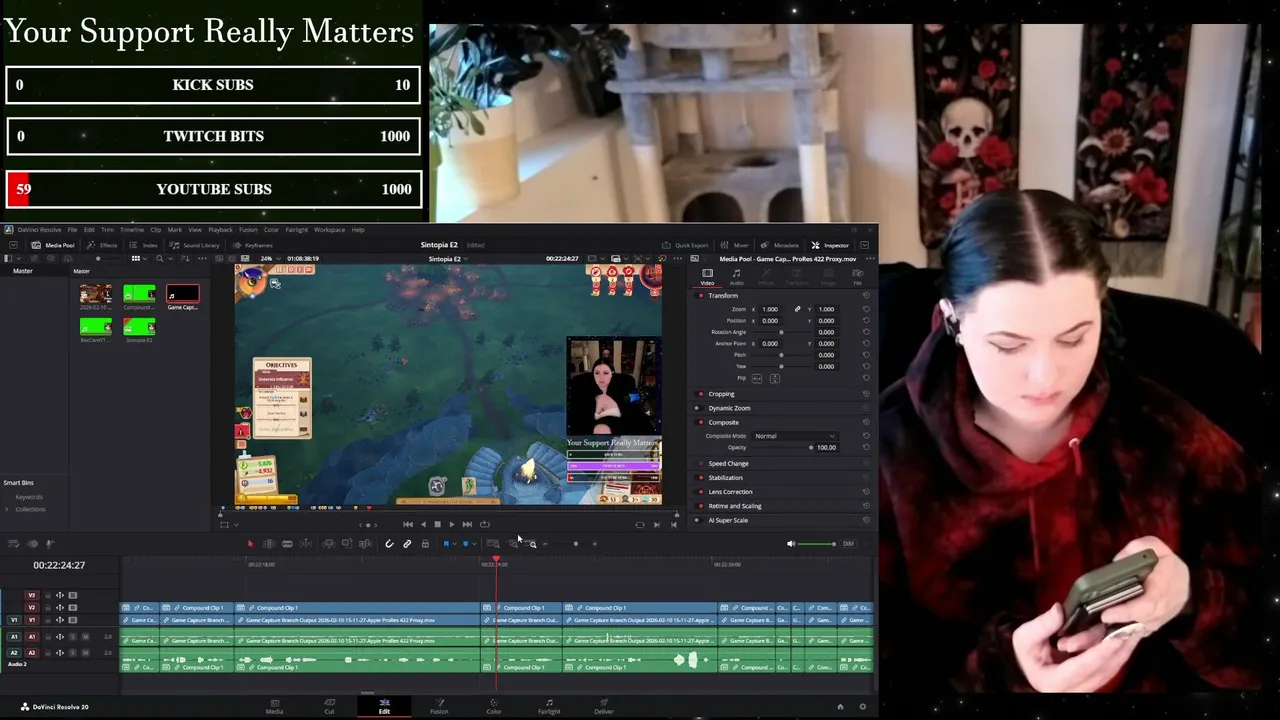This screenshot has width=1280, height=720.
Task: Click the horizontal Flip icon
Action: (757, 378)
